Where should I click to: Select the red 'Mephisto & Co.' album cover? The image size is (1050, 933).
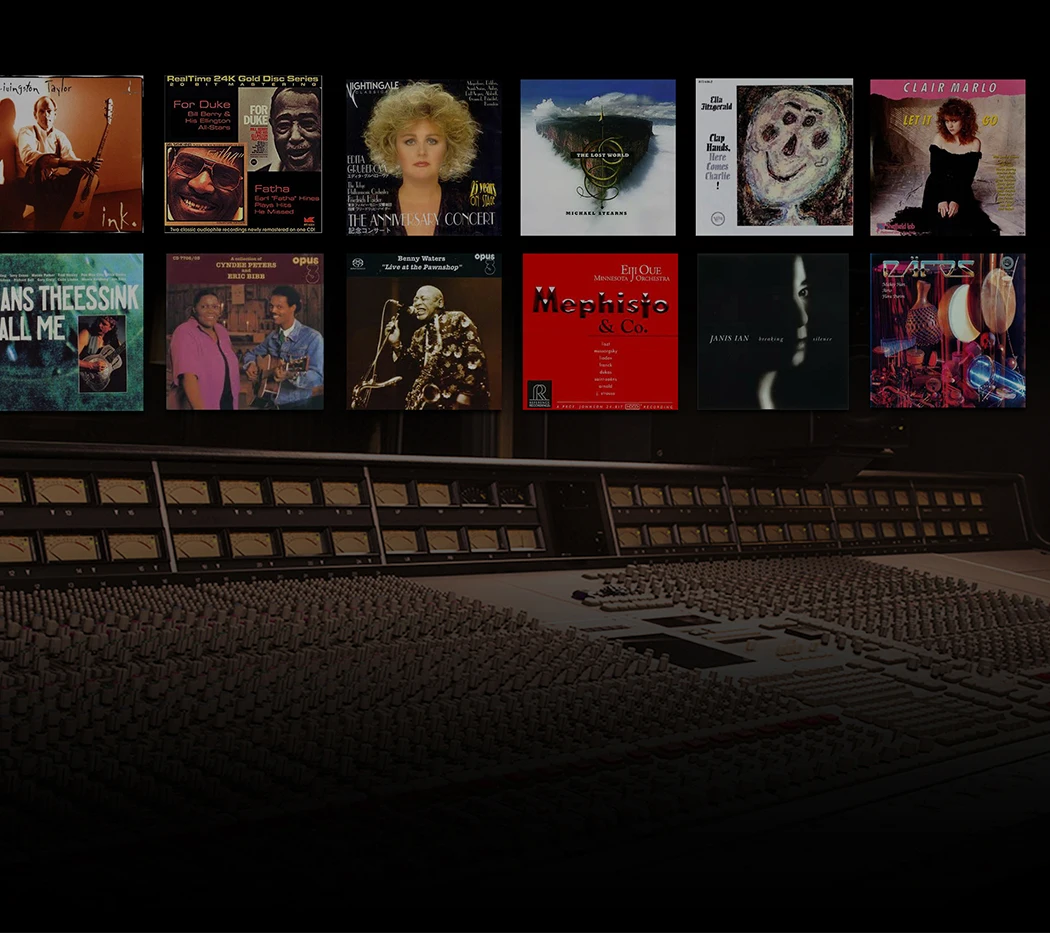pyautogui.click(x=600, y=332)
